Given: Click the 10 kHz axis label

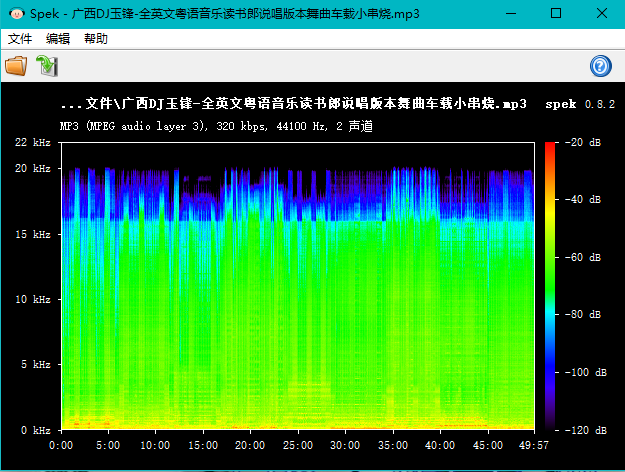Looking at the screenshot, I should (33, 299).
